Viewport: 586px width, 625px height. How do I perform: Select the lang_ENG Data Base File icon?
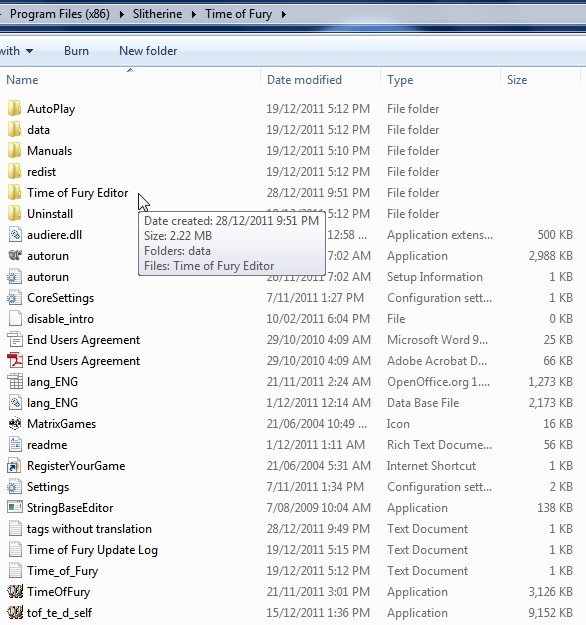[15, 403]
